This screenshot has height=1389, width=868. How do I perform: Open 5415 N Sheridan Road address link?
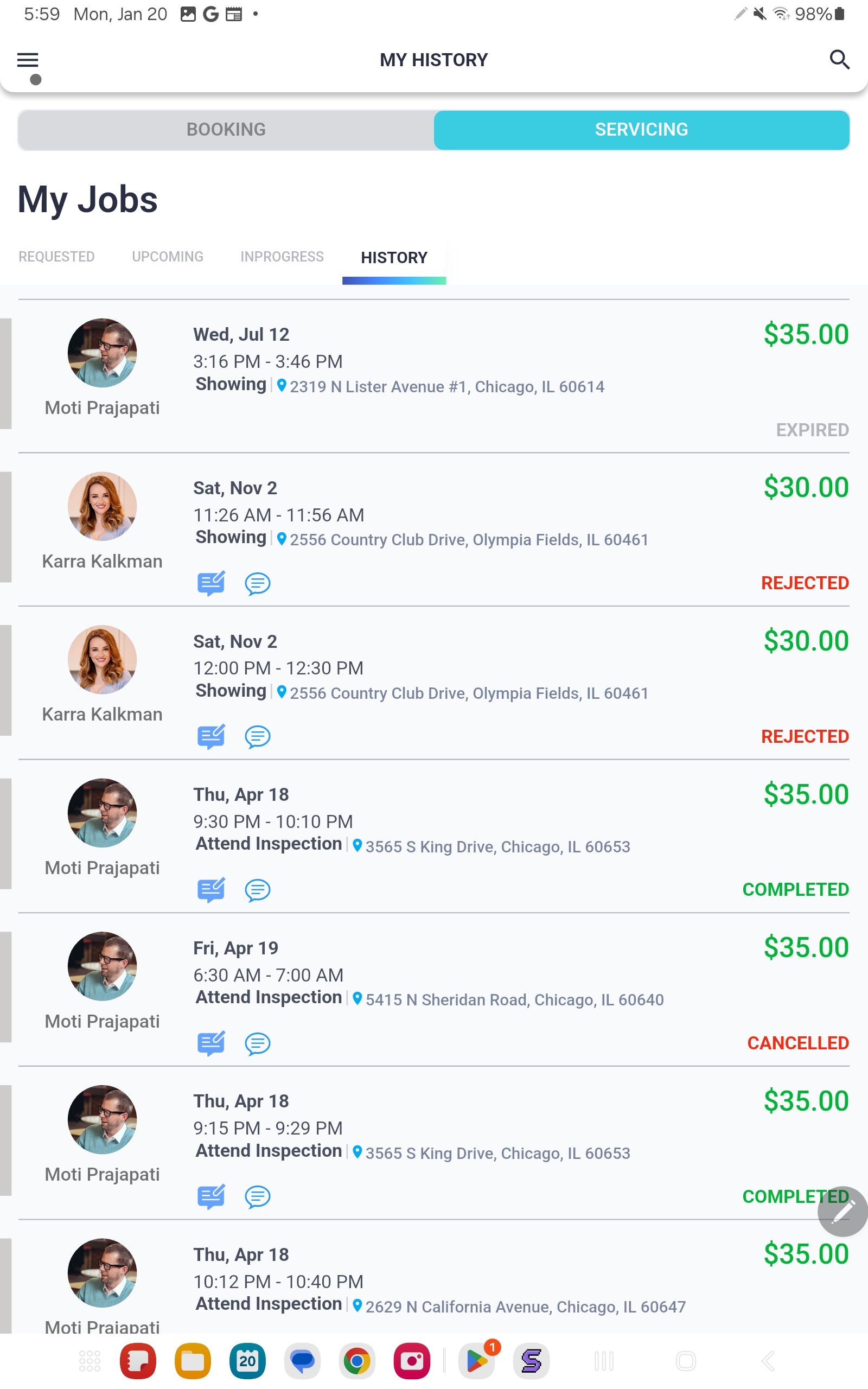click(x=514, y=1000)
